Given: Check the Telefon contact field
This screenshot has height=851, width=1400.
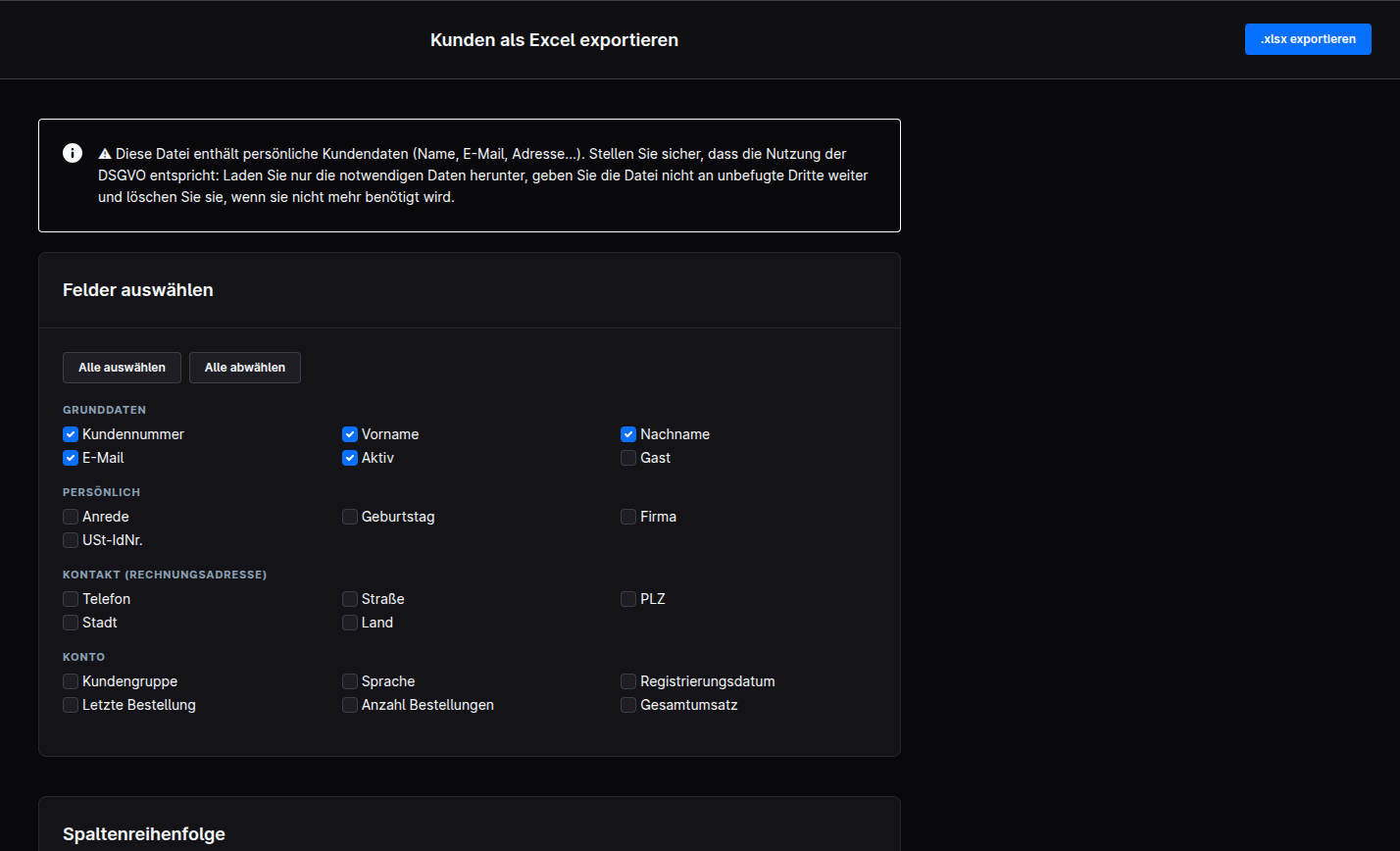Looking at the screenshot, I should (x=71, y=599).
